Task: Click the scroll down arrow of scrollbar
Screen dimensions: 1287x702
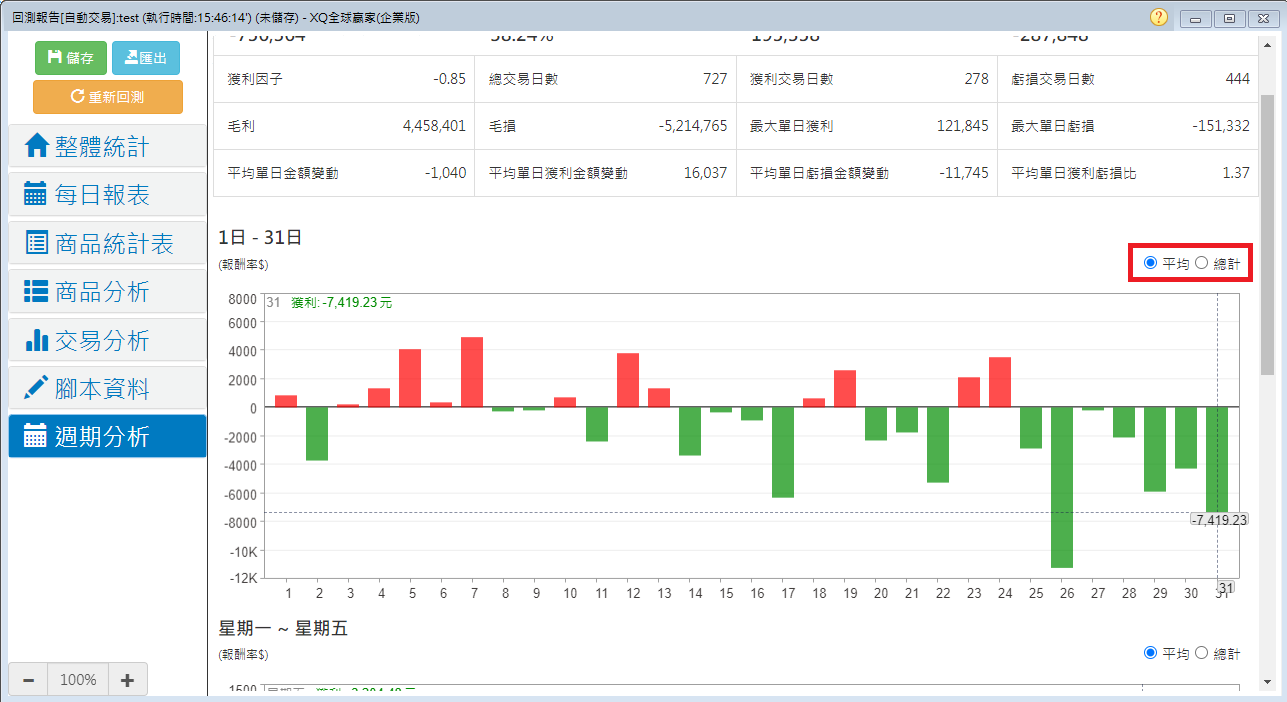Action: pos(1267,681)
